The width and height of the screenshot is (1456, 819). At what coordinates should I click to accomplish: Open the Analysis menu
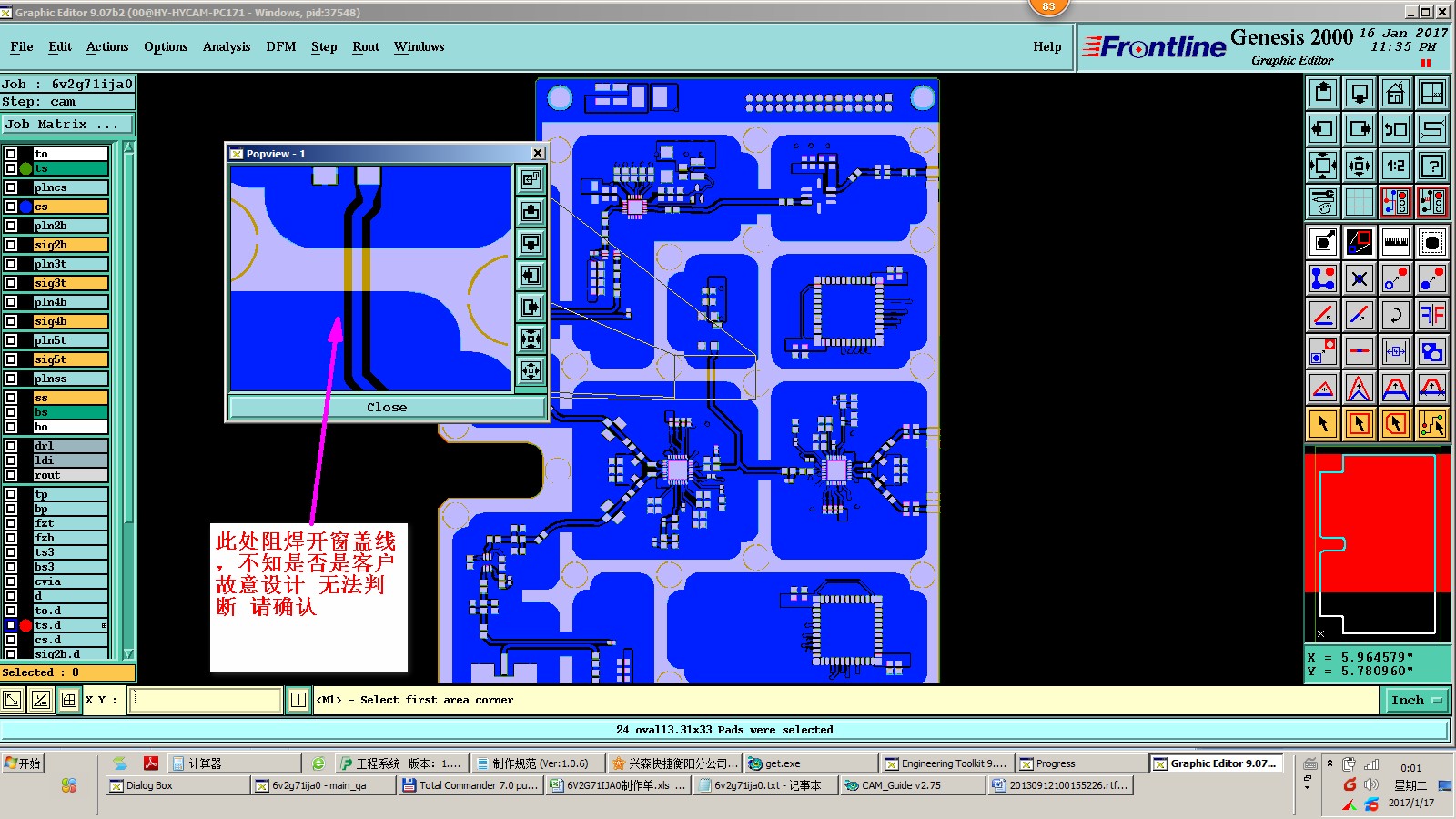pyautogui.click(x=227, y=46)
